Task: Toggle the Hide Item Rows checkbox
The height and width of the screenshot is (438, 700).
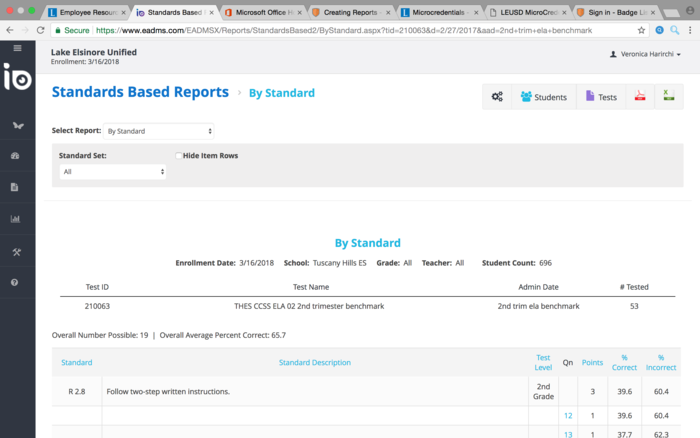Action: point(179,156)
